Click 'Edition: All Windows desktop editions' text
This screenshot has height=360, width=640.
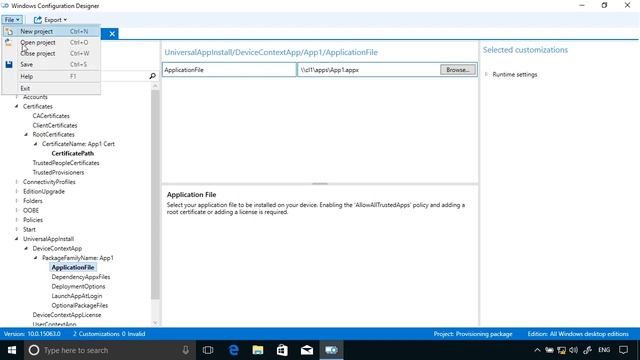[x=578, y=334]
